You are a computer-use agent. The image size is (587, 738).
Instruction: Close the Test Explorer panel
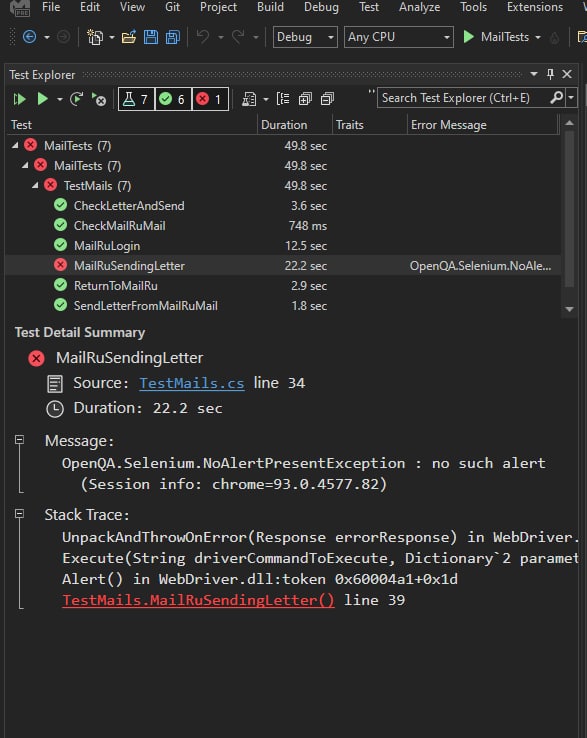click(567, 74)
